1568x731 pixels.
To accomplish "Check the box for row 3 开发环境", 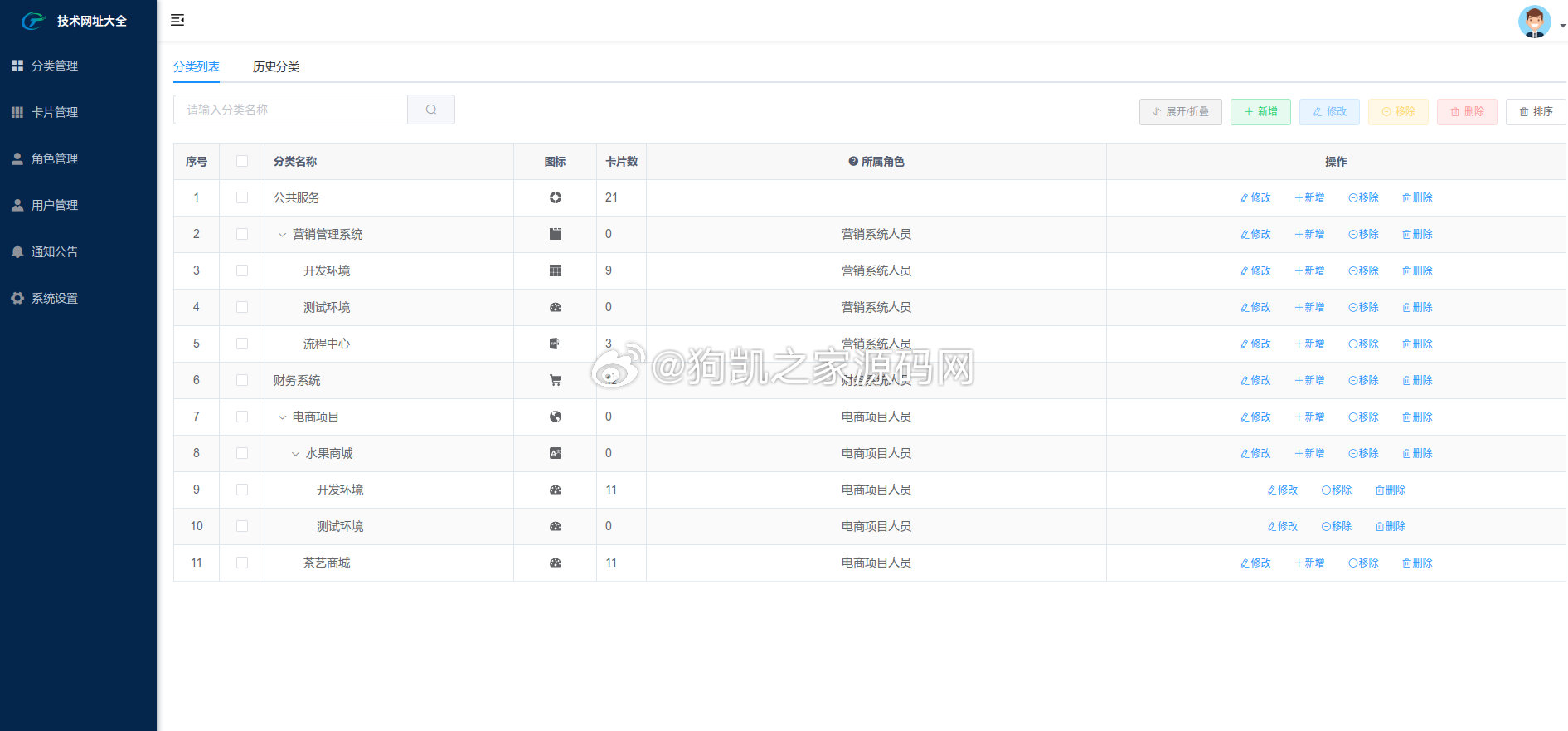I will pos(242,270).
